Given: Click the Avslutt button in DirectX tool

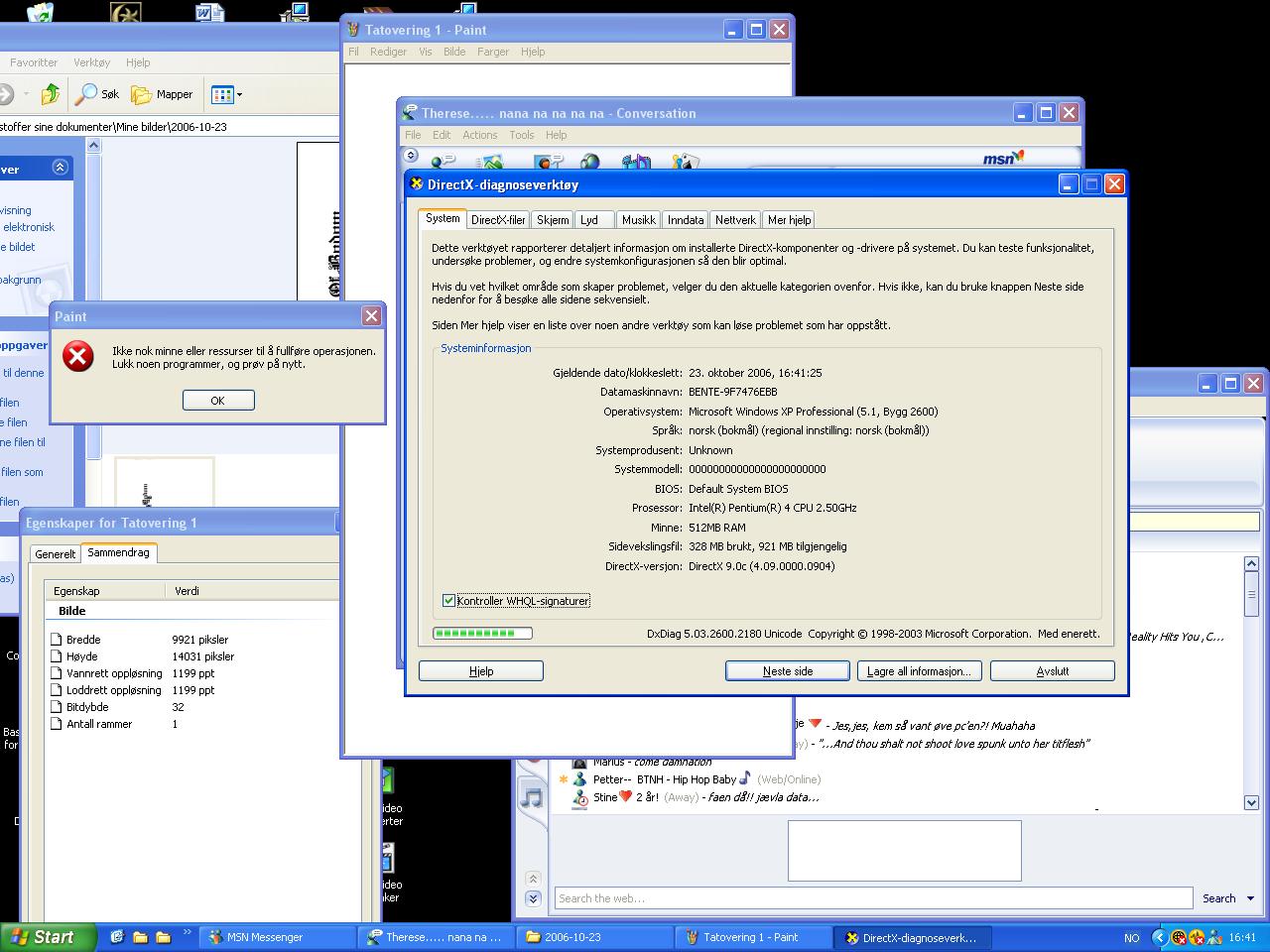Looking at the screenshot, I should pos(1053,671).
